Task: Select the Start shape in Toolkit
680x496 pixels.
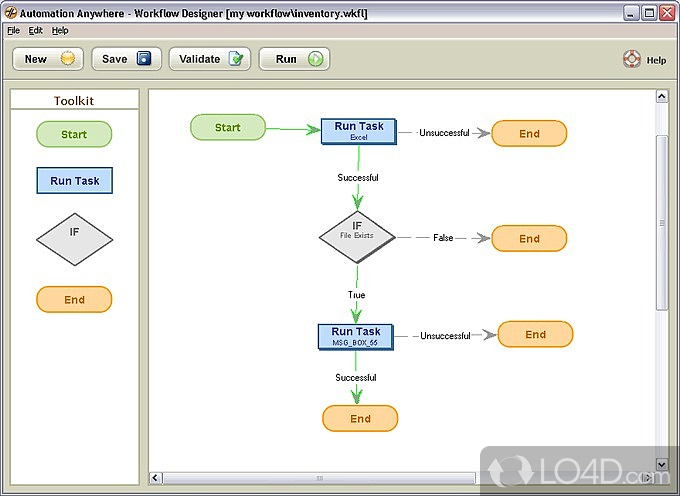Action: point(74,134)
